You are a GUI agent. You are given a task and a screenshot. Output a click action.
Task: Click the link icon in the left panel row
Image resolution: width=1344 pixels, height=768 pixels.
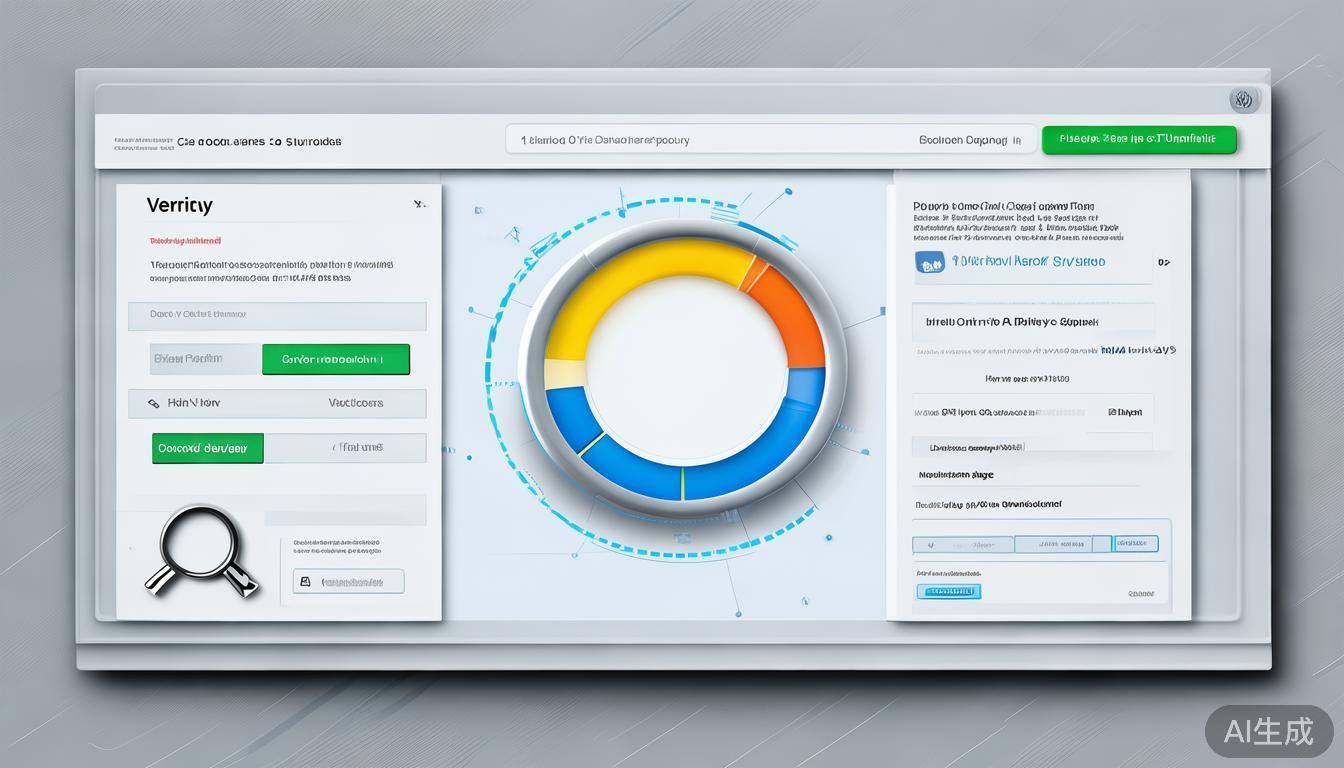coord(154,404)
